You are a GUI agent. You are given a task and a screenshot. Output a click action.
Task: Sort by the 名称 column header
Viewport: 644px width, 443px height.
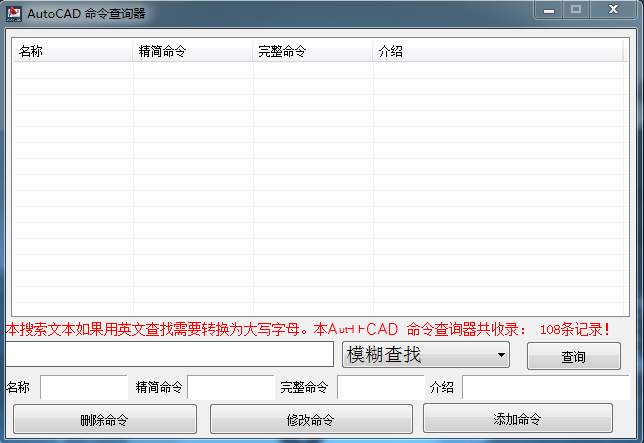point(72,51)
